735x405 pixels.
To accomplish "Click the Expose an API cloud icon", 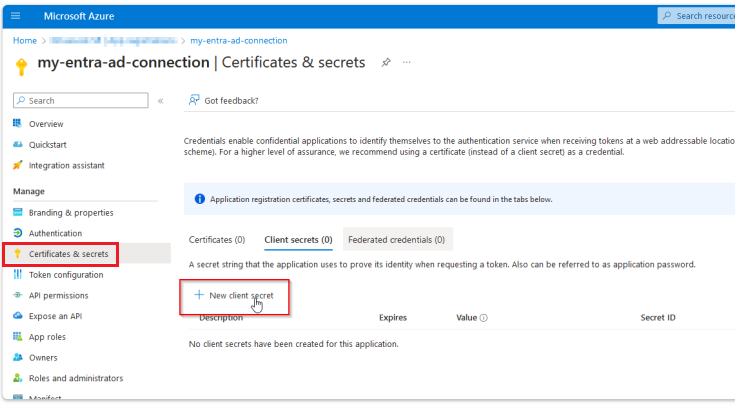I will point(17,315).
